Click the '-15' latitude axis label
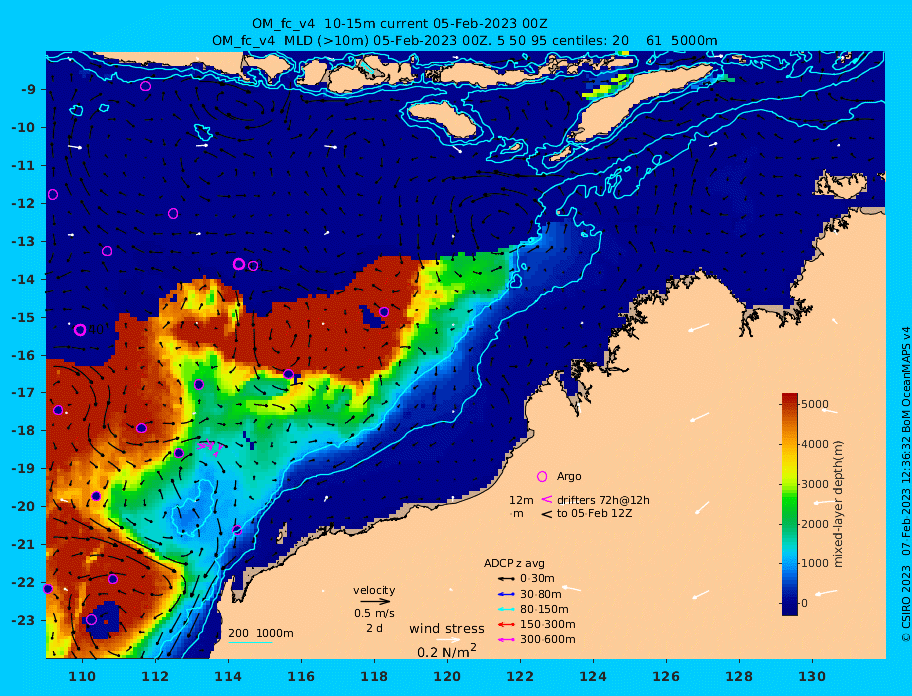The image size is (912, 696). [25, 317]
